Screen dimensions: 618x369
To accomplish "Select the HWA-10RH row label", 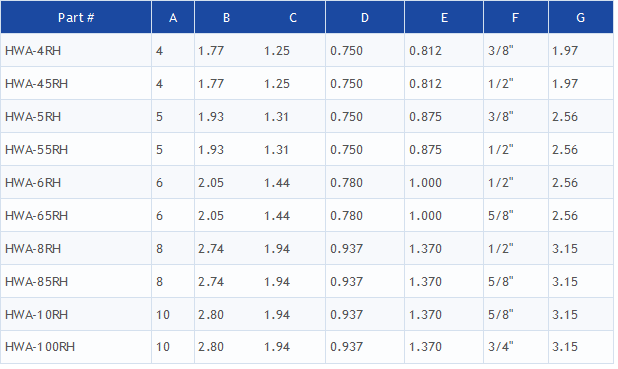I will tap(36, 315).
